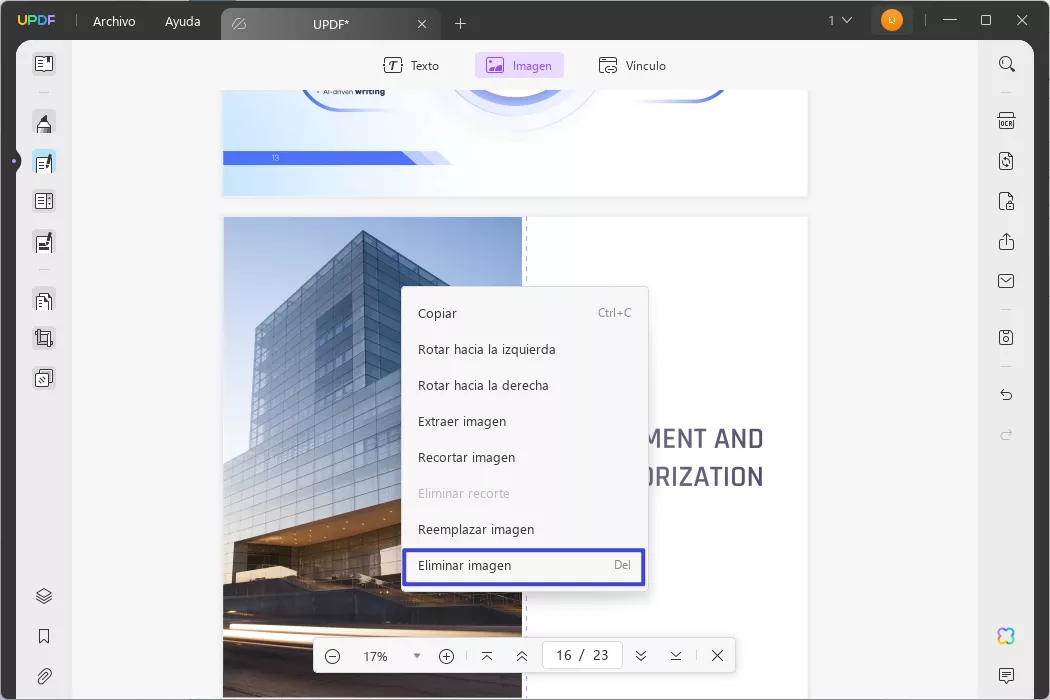Switch to Comment highlighter mode

click(x=44, y=123)
